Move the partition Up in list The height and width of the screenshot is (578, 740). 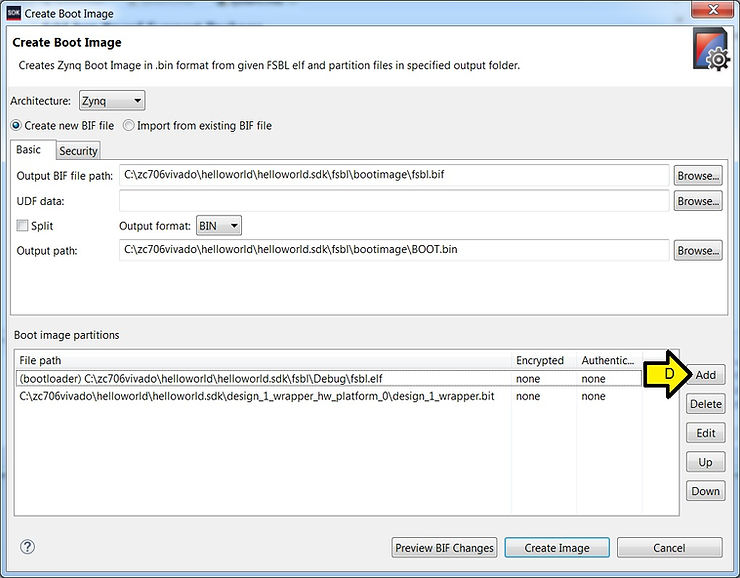[705, 462]
